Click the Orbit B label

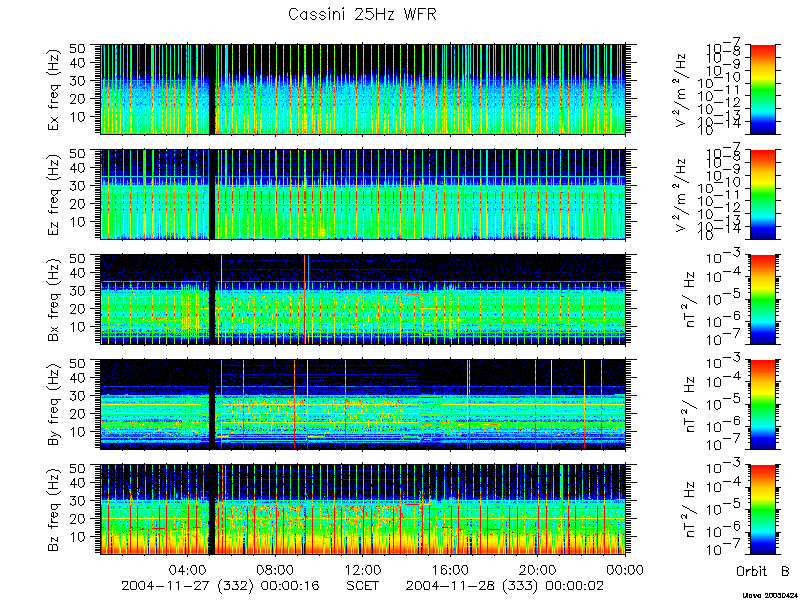pyautogui.click(x=762, y=571)
